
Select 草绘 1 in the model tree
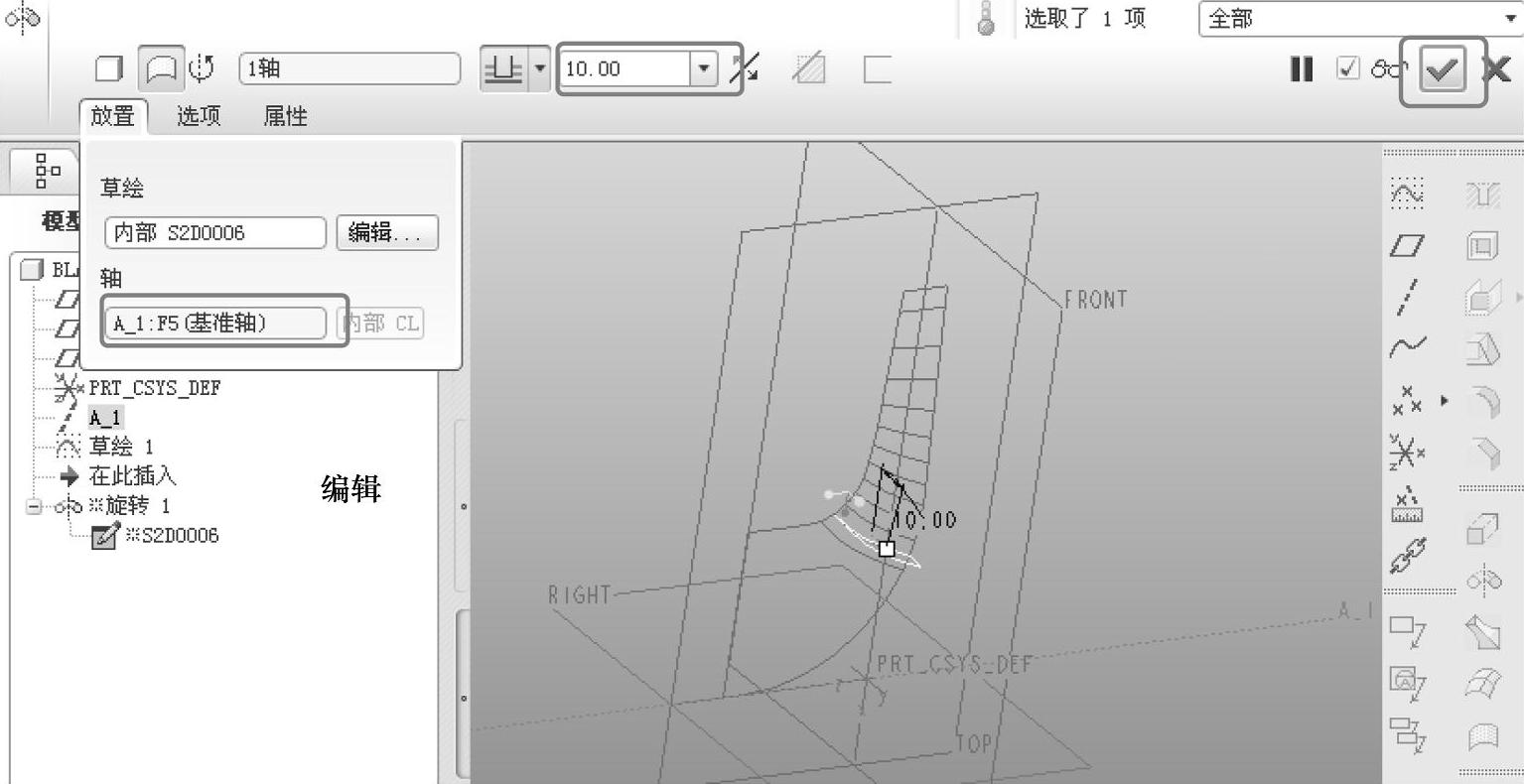coord(121,447)
